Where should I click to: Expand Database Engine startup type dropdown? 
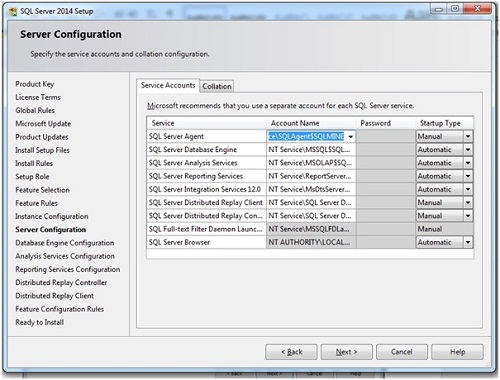click(468, 150)
